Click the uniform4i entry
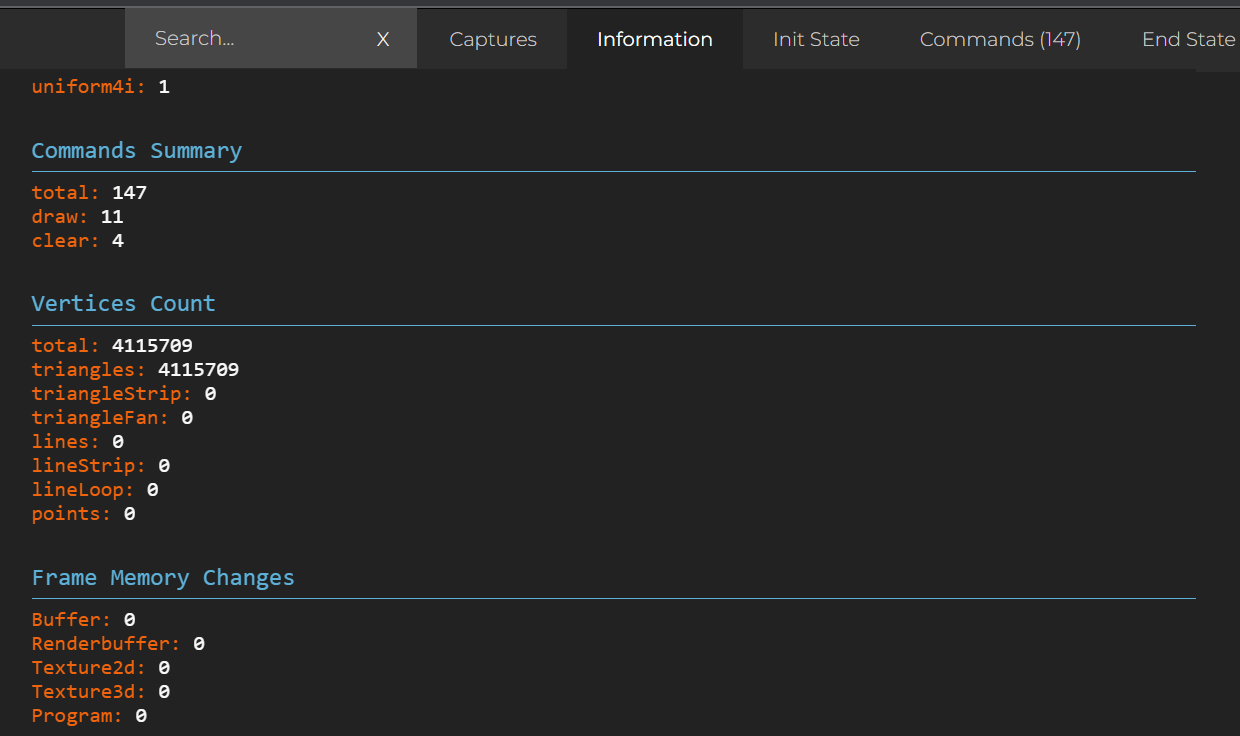 [x=100, y=86]
